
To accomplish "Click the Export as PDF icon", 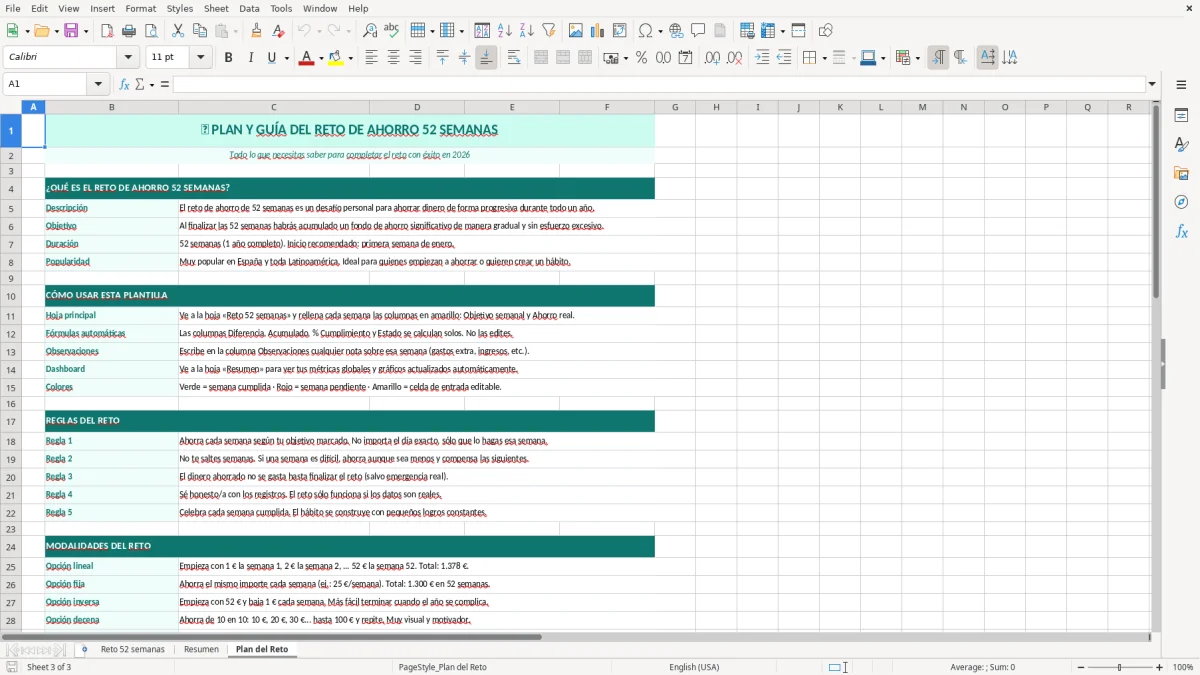I will [x=106, y=31].
